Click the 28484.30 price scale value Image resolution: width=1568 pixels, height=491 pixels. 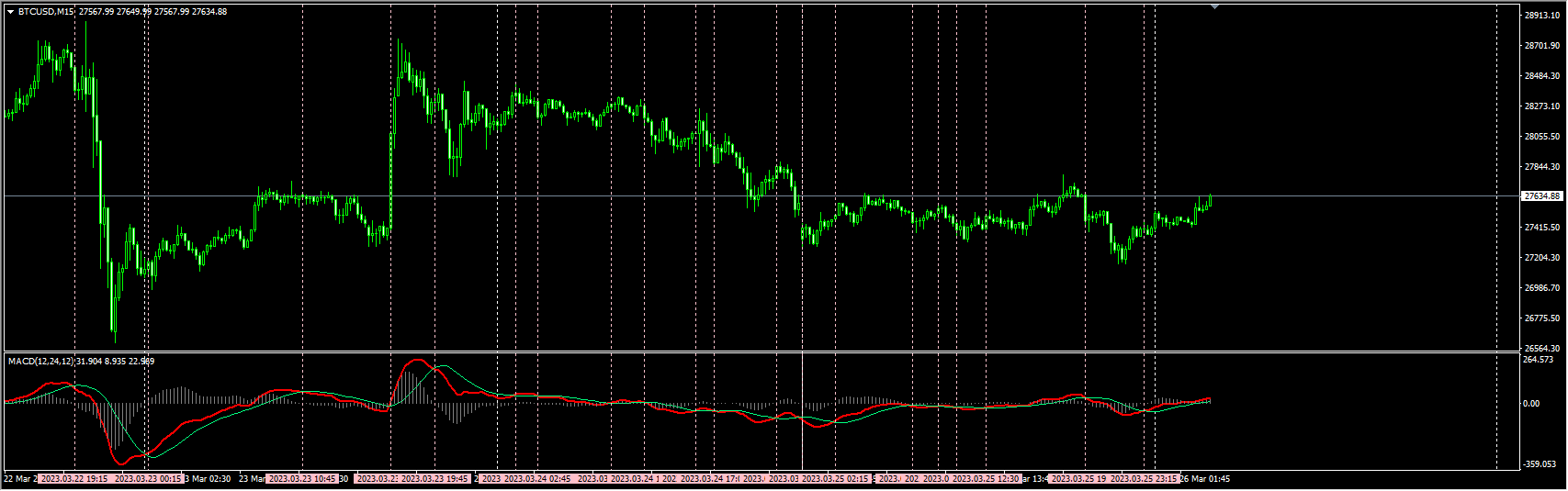click(x=1542, y=76)
